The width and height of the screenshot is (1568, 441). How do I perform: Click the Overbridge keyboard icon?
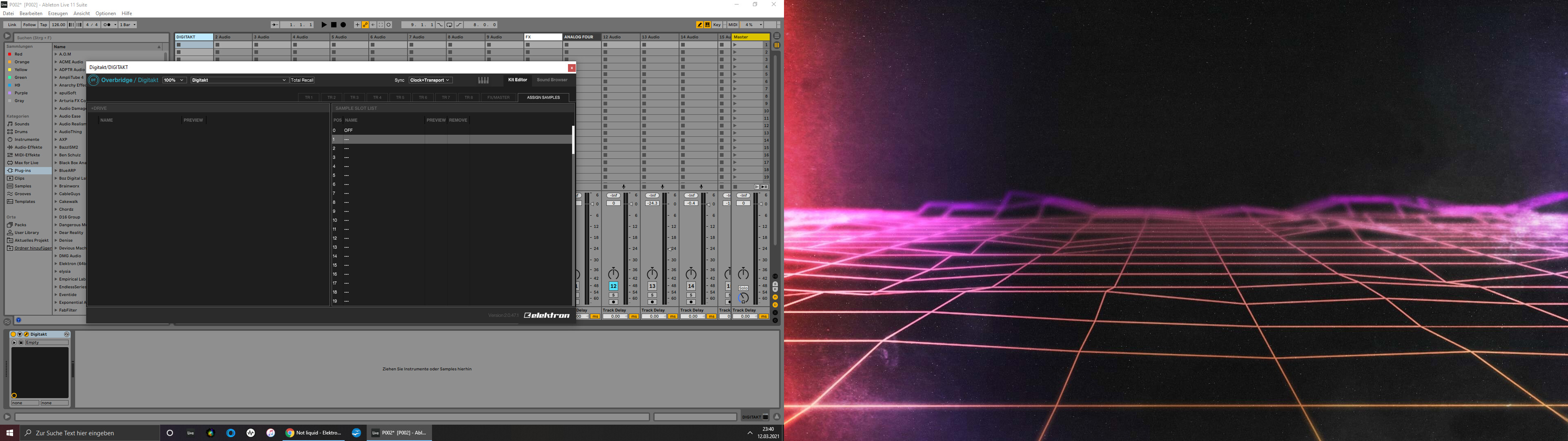[483, 80]
